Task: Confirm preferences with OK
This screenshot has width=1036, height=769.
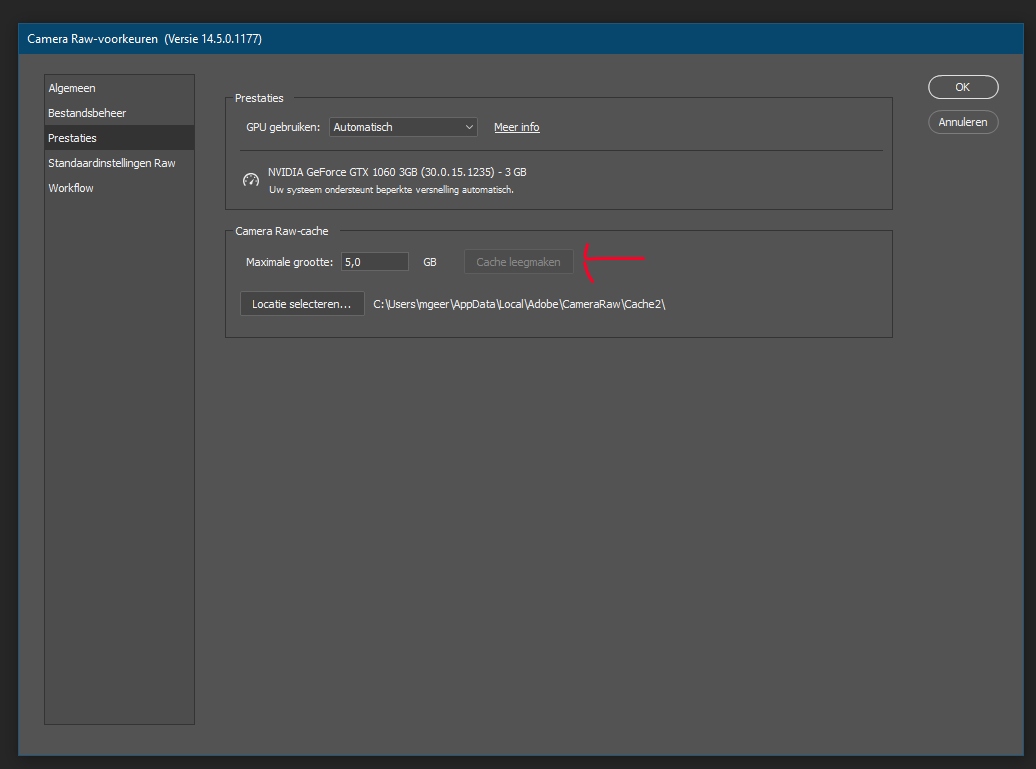Action: (963, 87)
